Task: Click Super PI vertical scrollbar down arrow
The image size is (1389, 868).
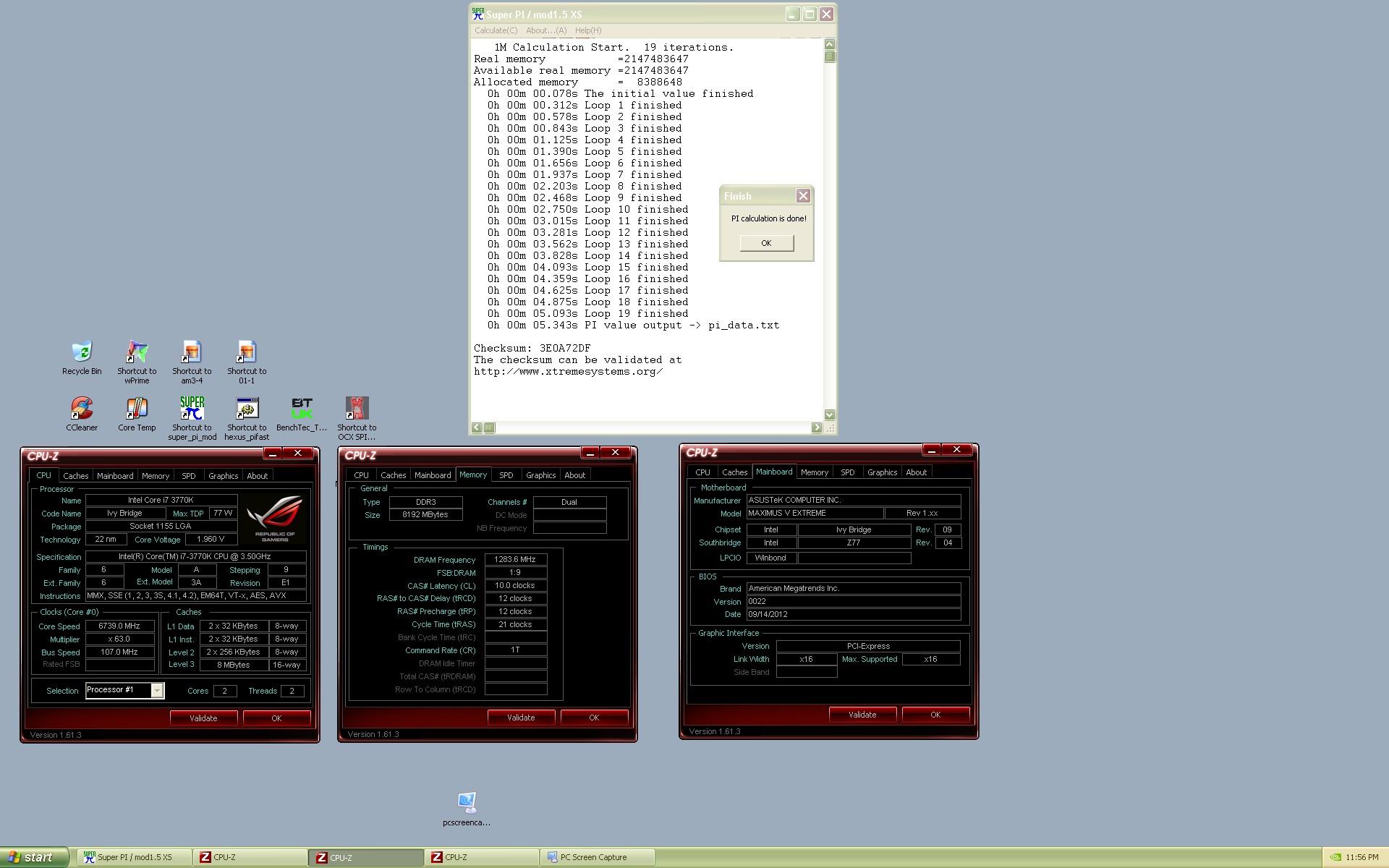Action: coord(830,414)
